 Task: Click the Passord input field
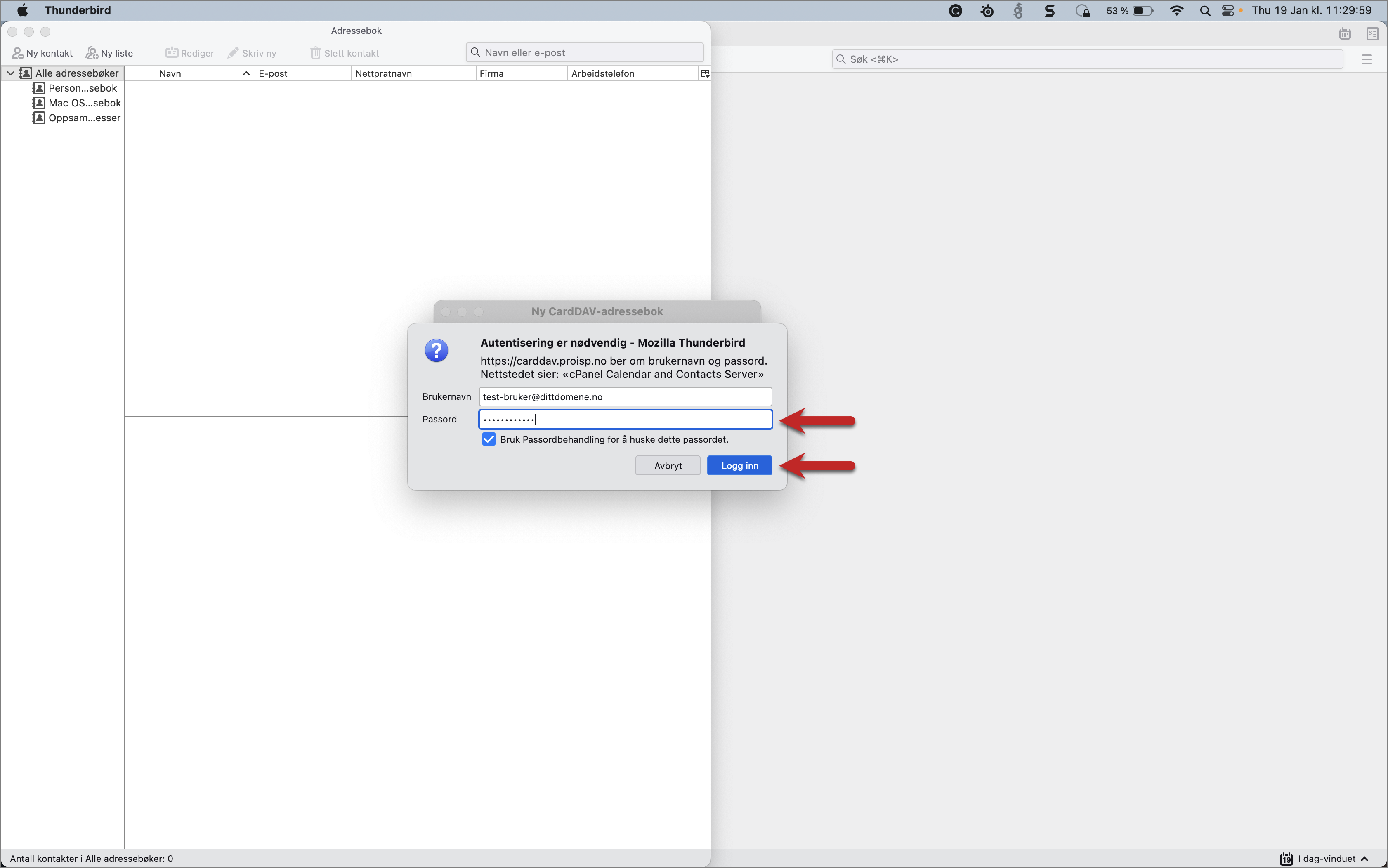click(x=625, y=419)
